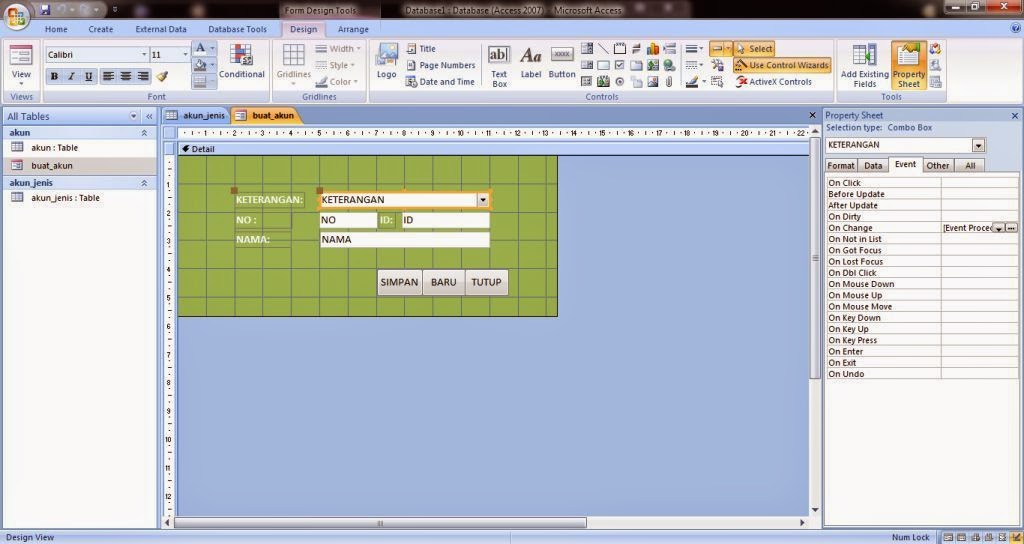
Task: Select the Text Box control tool
Action: (499, 66)
